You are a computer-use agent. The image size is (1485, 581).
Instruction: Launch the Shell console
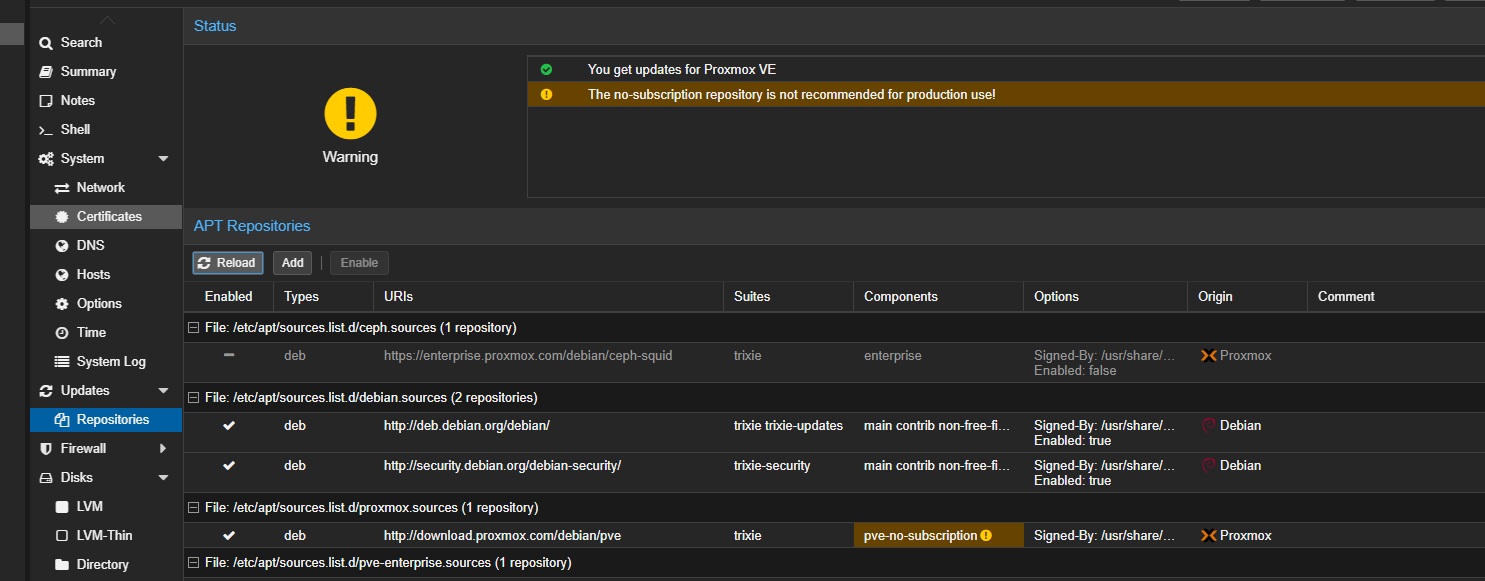106,130
